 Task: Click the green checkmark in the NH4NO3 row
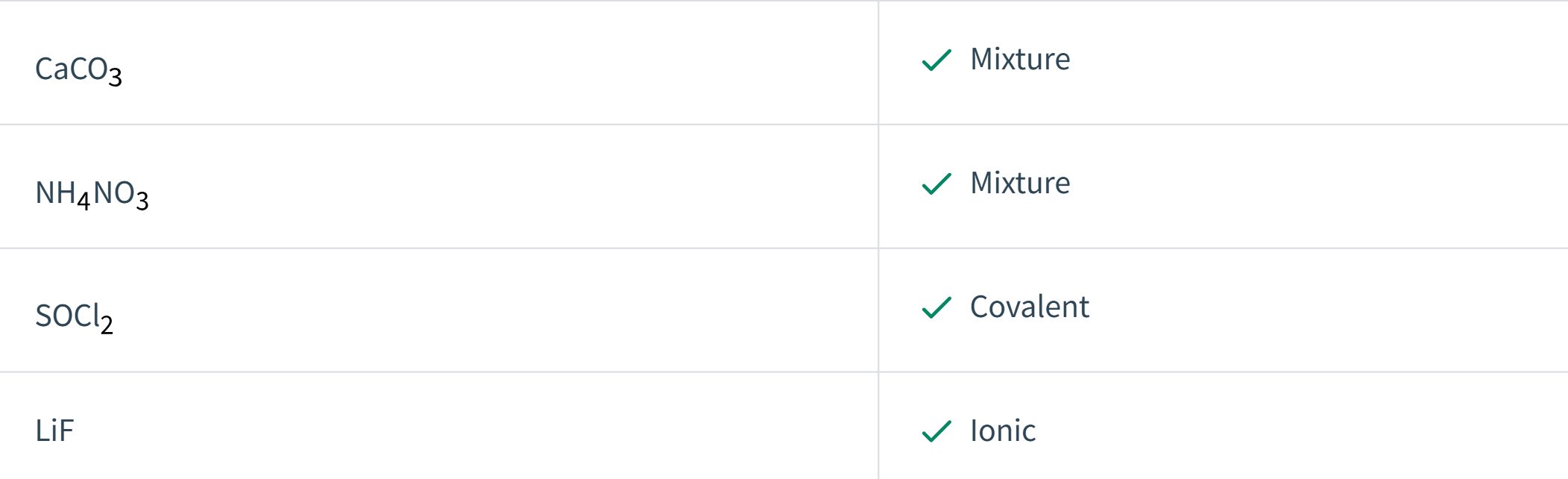pos(936,184)
